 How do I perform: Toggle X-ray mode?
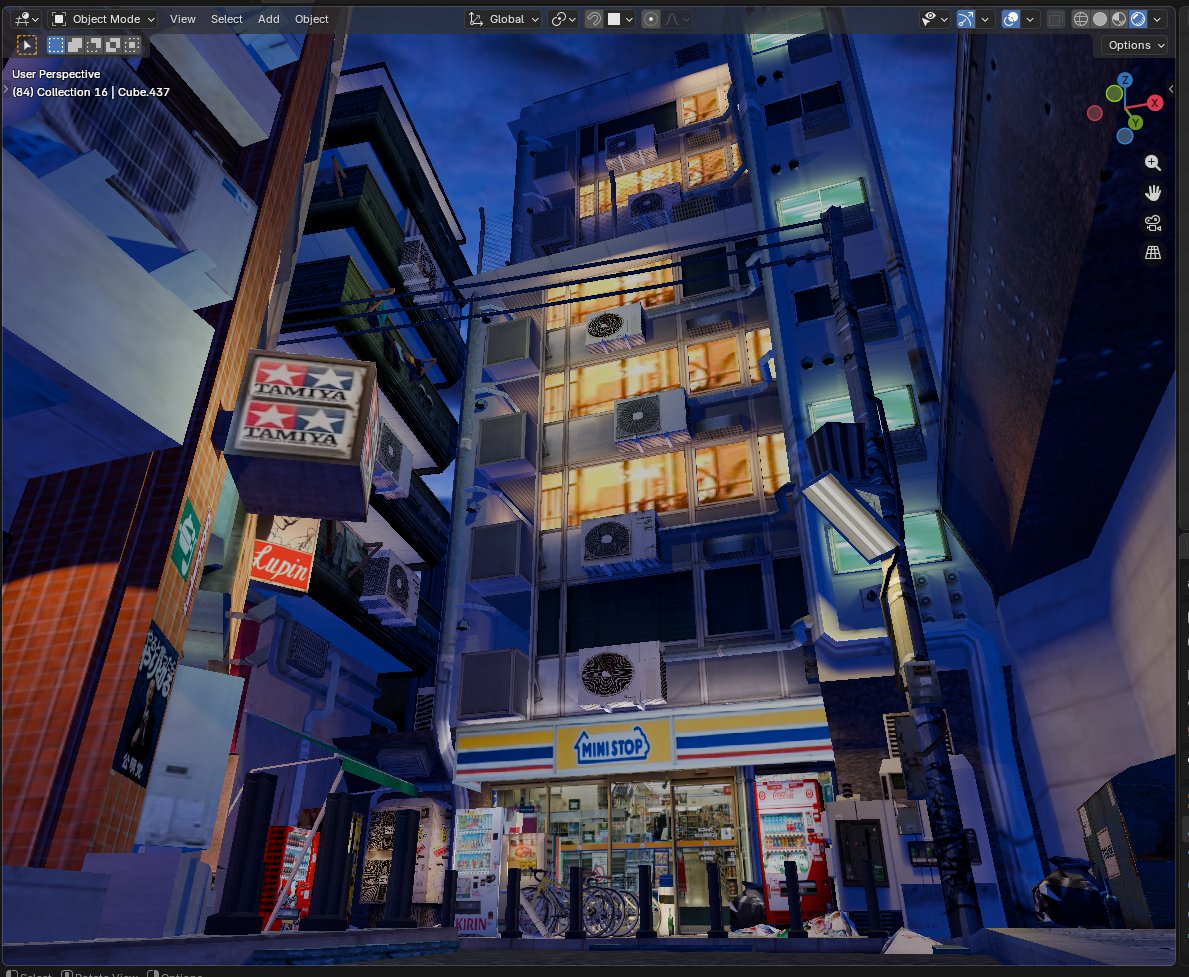[x=1055, y=19]
